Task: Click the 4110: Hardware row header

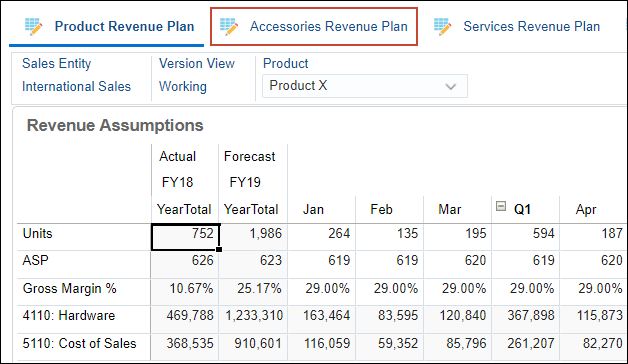Action: click(84, 320)
